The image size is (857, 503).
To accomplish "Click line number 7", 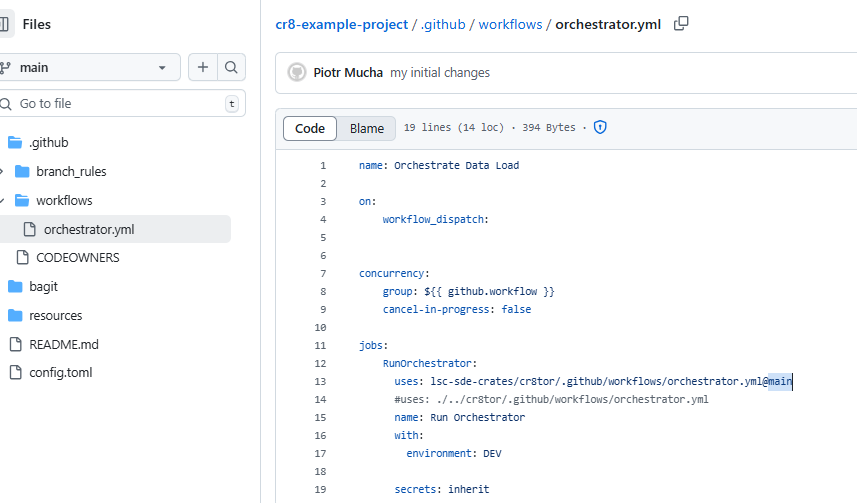I will [x=323, y=274].
